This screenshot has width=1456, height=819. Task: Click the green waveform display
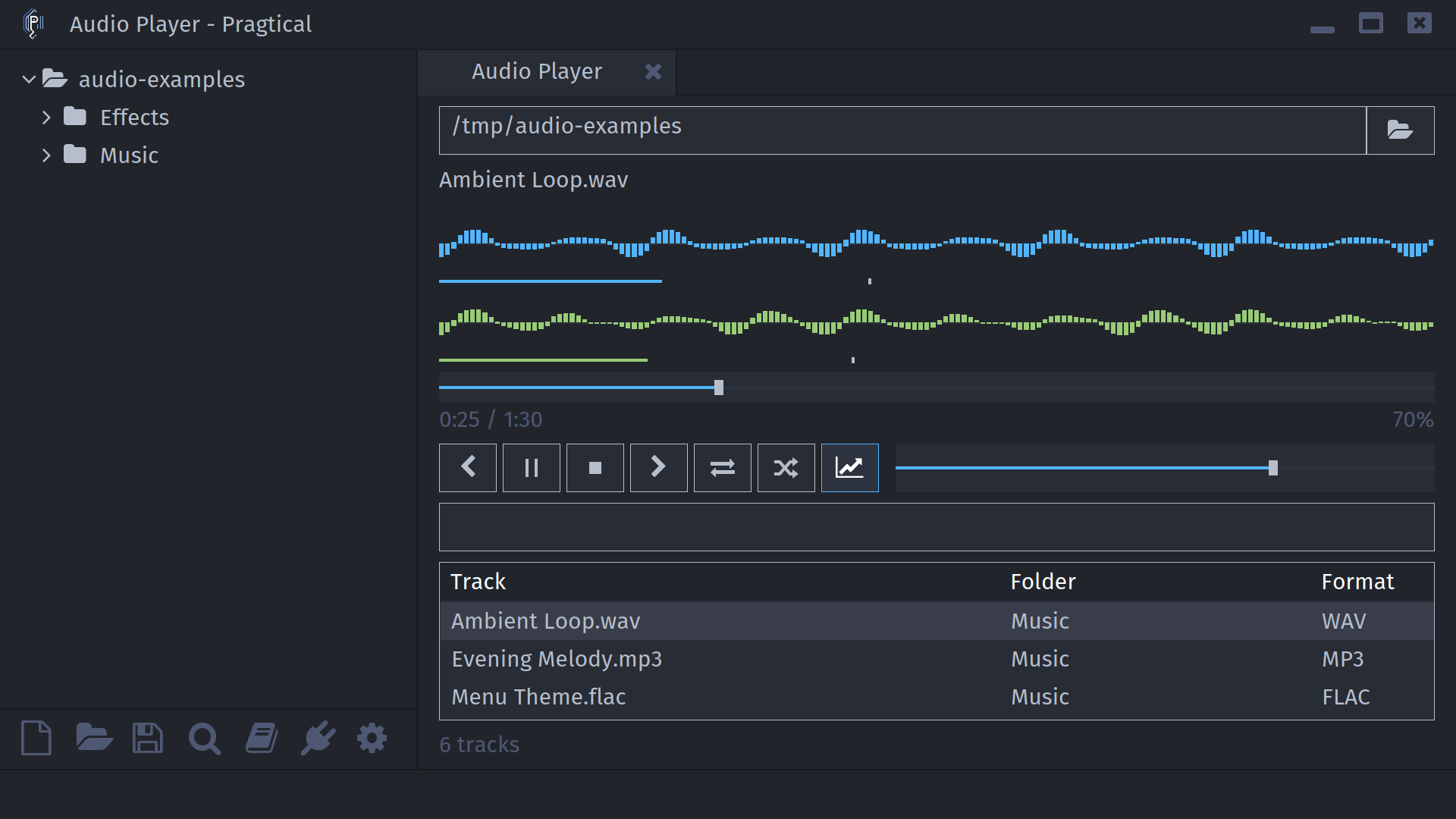(x=937, y=322)
